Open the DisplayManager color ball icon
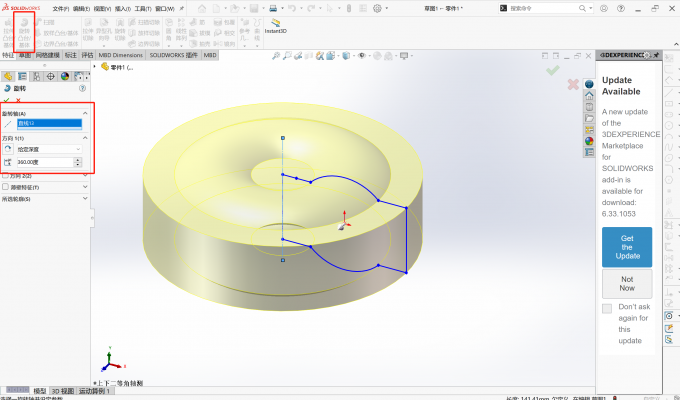 [65, 76]
